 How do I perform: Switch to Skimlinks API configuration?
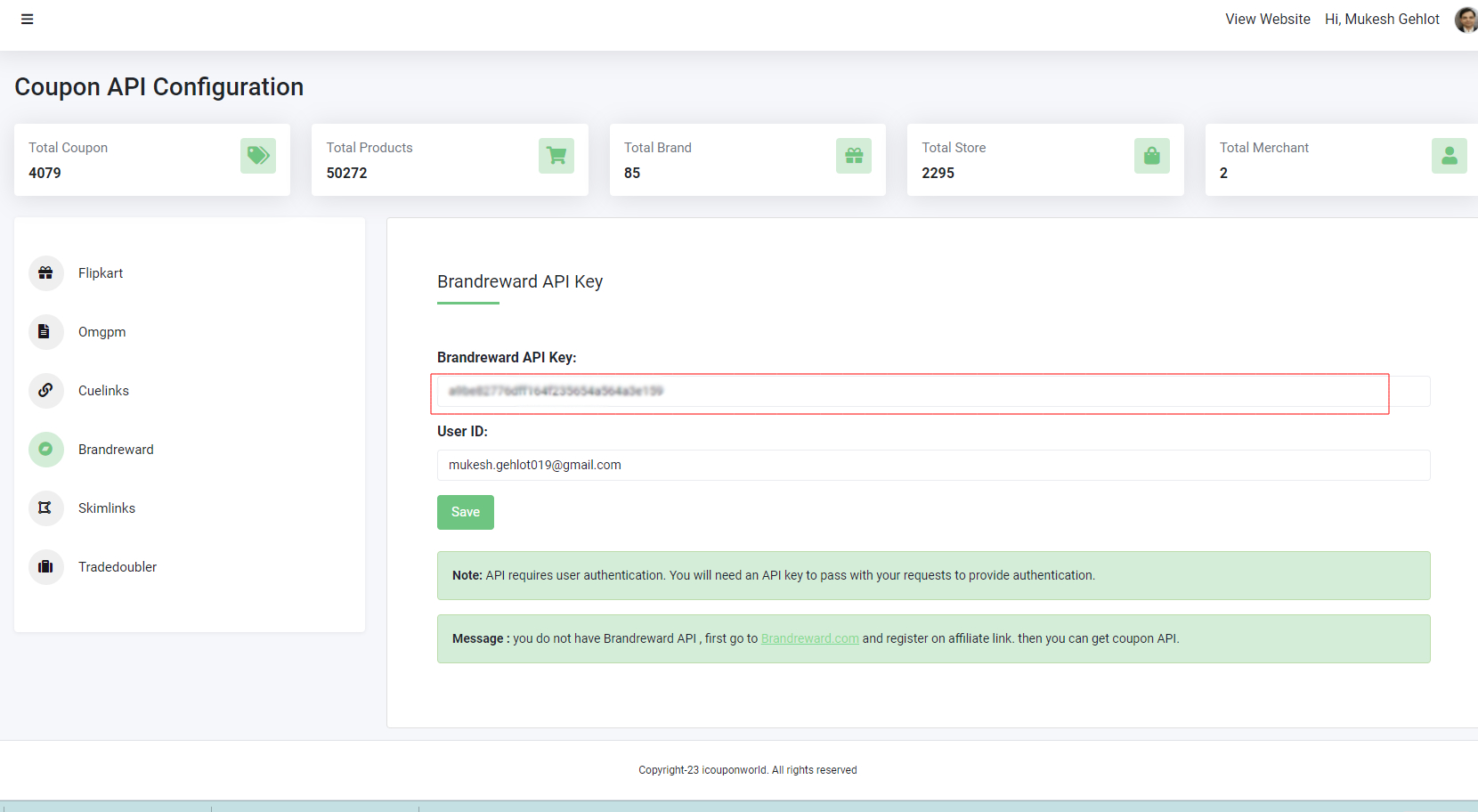tap(107, 508)
